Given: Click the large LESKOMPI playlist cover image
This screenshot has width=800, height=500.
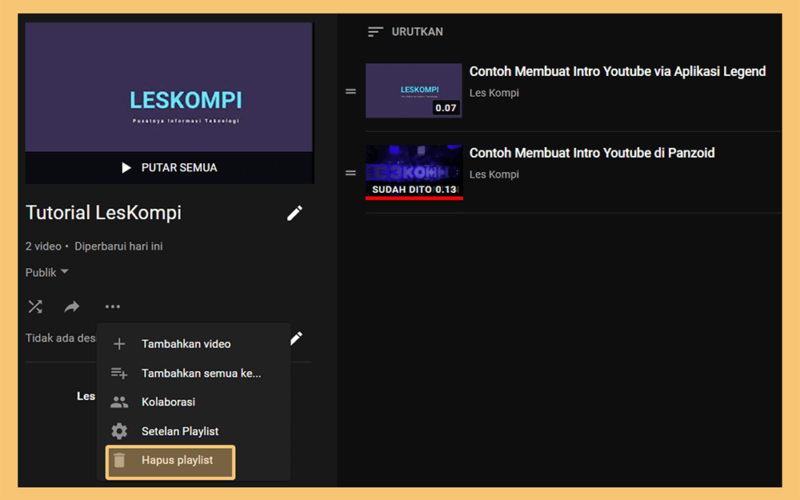Looking at the screenshot, I should [x=169, y=87].
